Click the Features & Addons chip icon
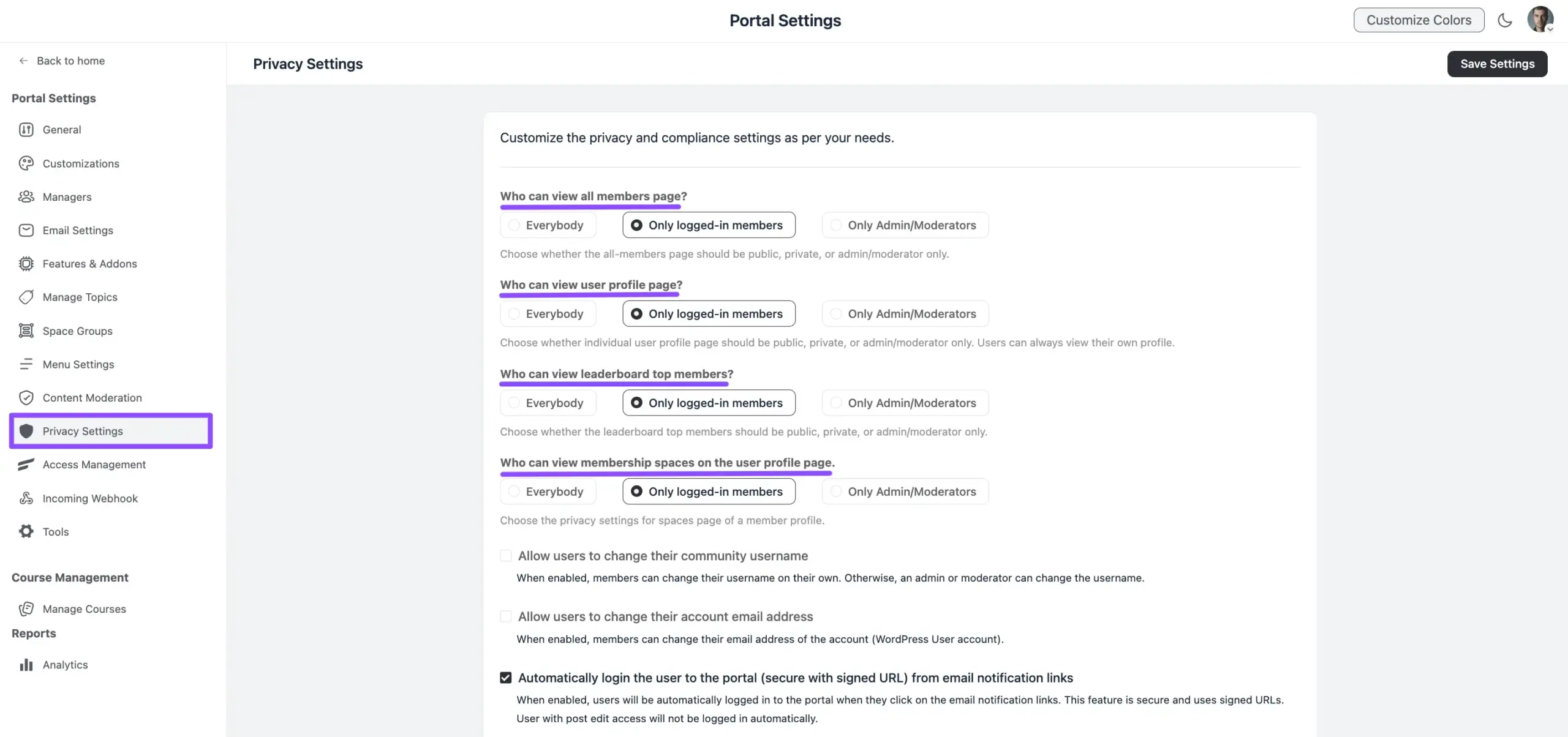Viewport: 1568px width, 737px height. (26, 264)
